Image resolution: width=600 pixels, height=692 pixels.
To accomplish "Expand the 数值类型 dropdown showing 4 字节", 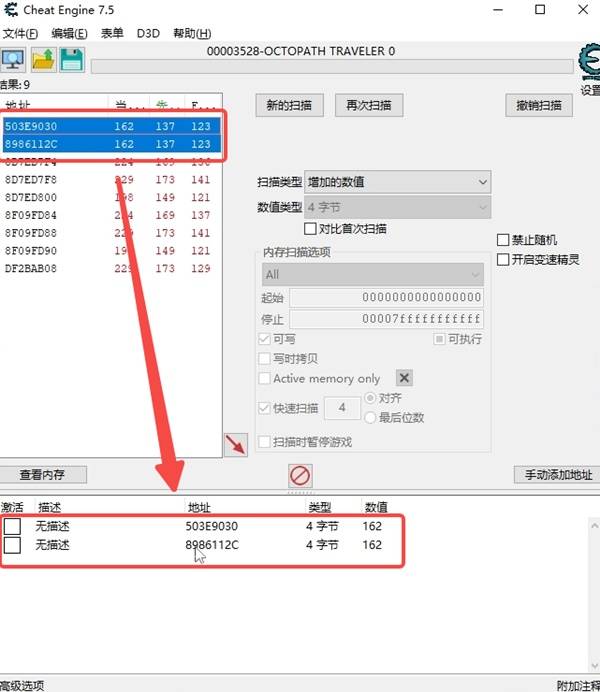I will [397, 208].
